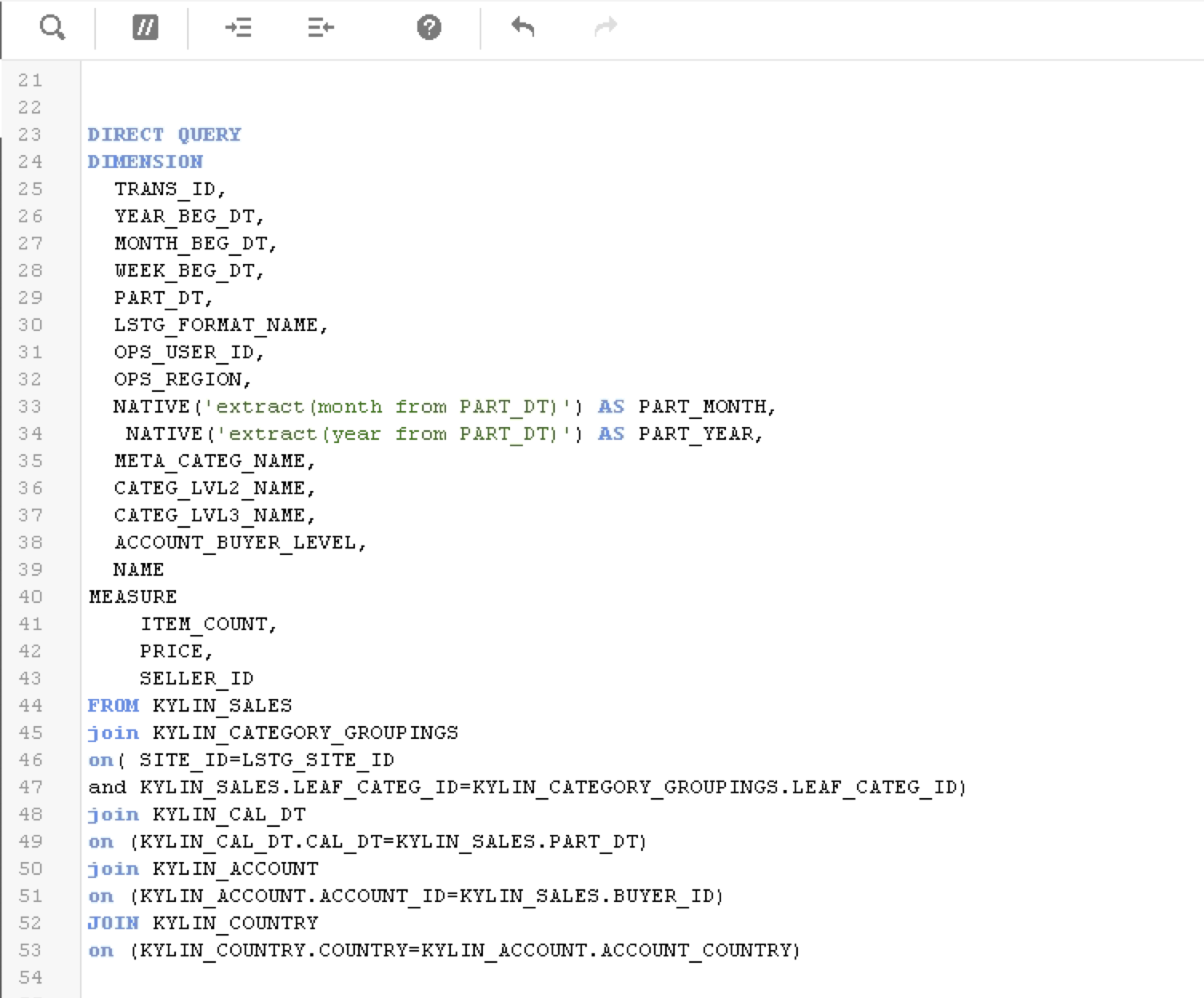This screenshot has height=998, width=1204.
Task: Click the uppercase JOIN KYLIN_COUNTRY keyword
Action: tap(113, 923)
